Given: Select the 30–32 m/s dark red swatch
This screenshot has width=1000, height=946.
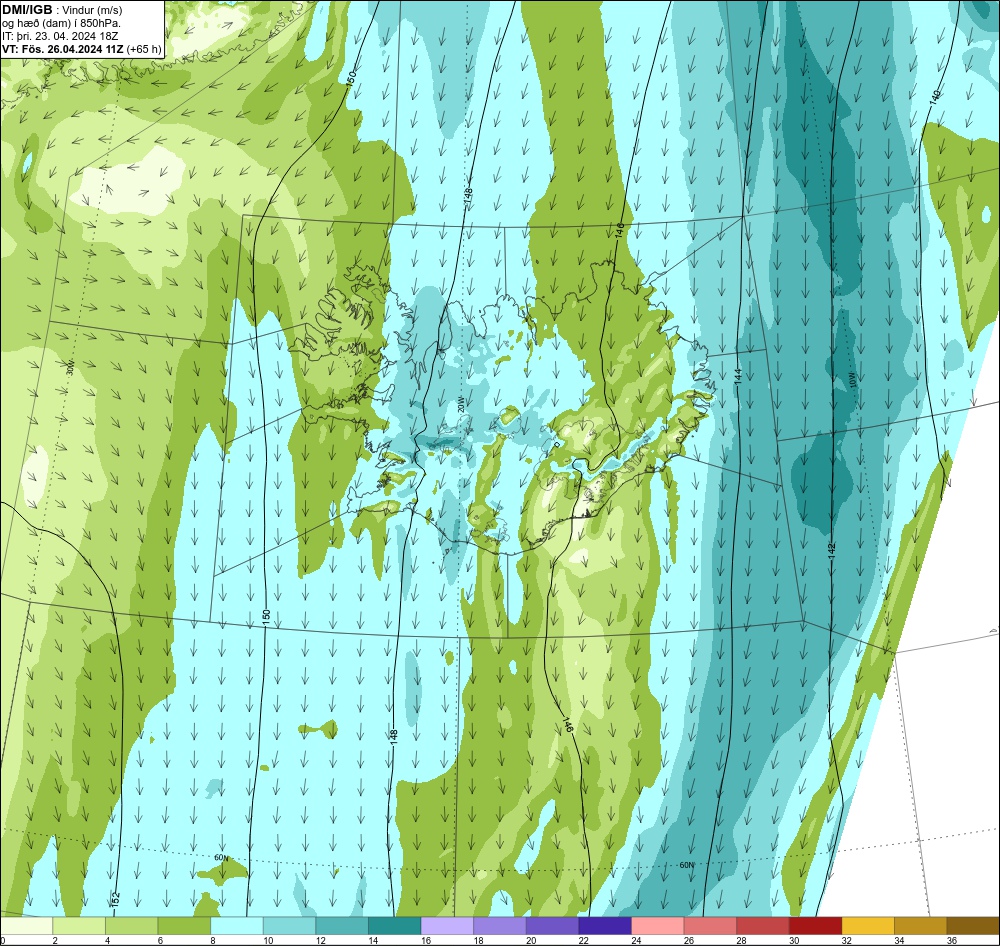Looking at the screenshot, I should click(816, 926).
